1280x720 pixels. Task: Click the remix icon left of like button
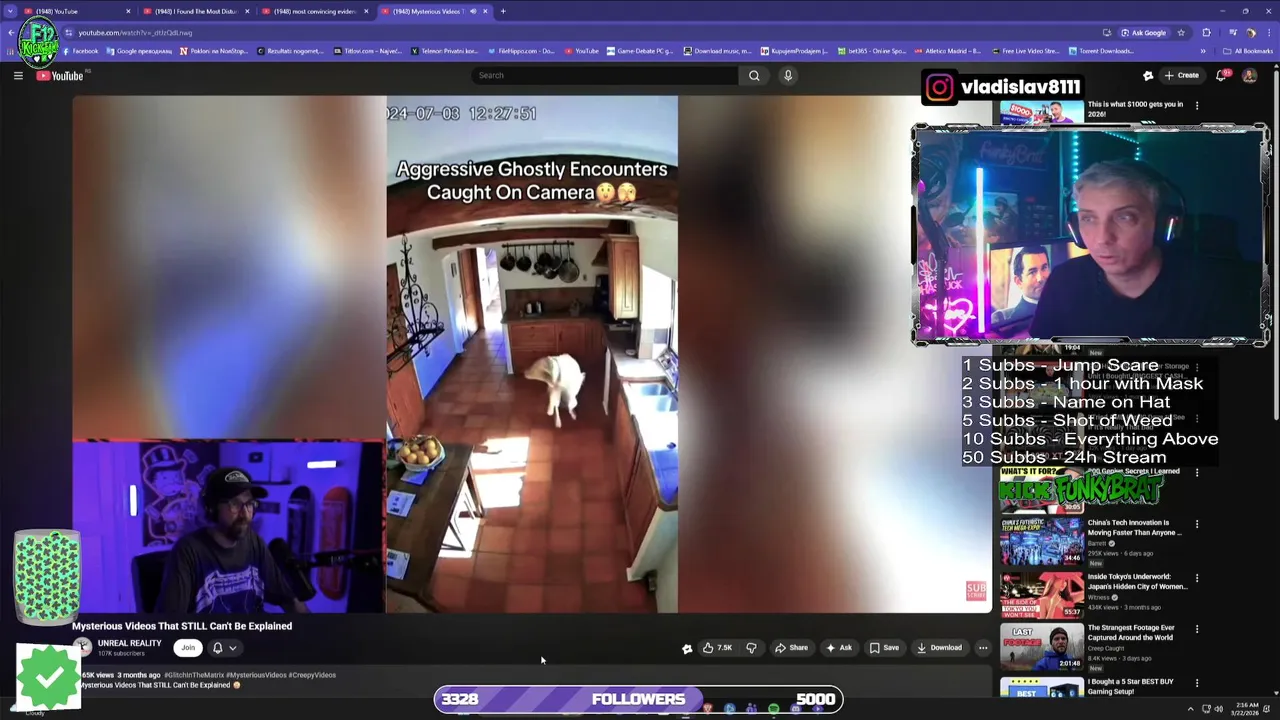[x=687, y=648]
